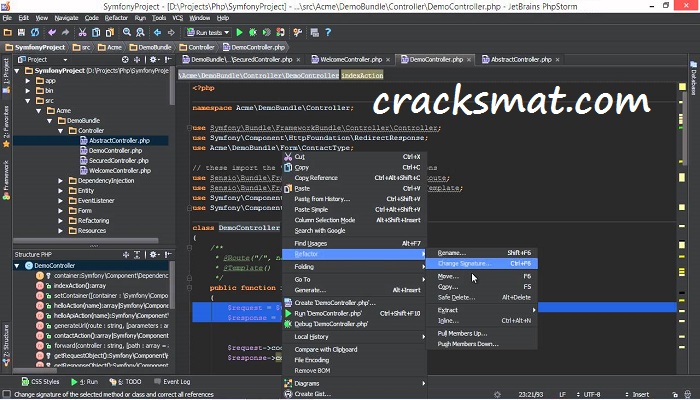The width and height of the screenshot is (700, 400).
Task: Click the Paste clipboard toolbar icon
Action: [x=110, y=32]
